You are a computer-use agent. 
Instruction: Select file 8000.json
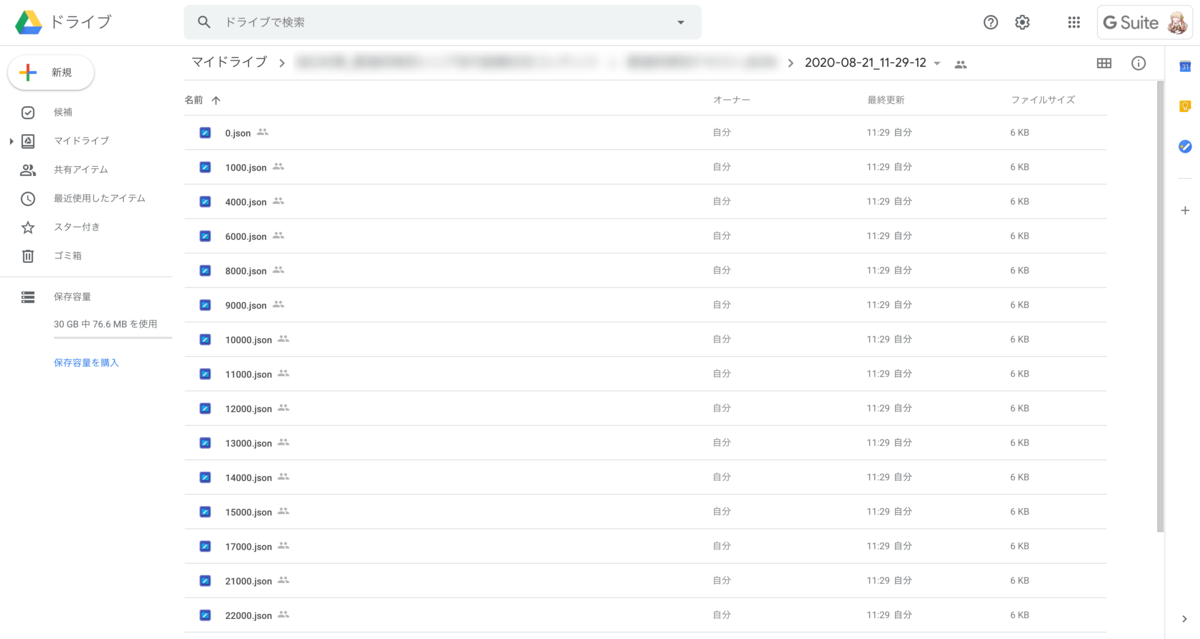(645, 270)
